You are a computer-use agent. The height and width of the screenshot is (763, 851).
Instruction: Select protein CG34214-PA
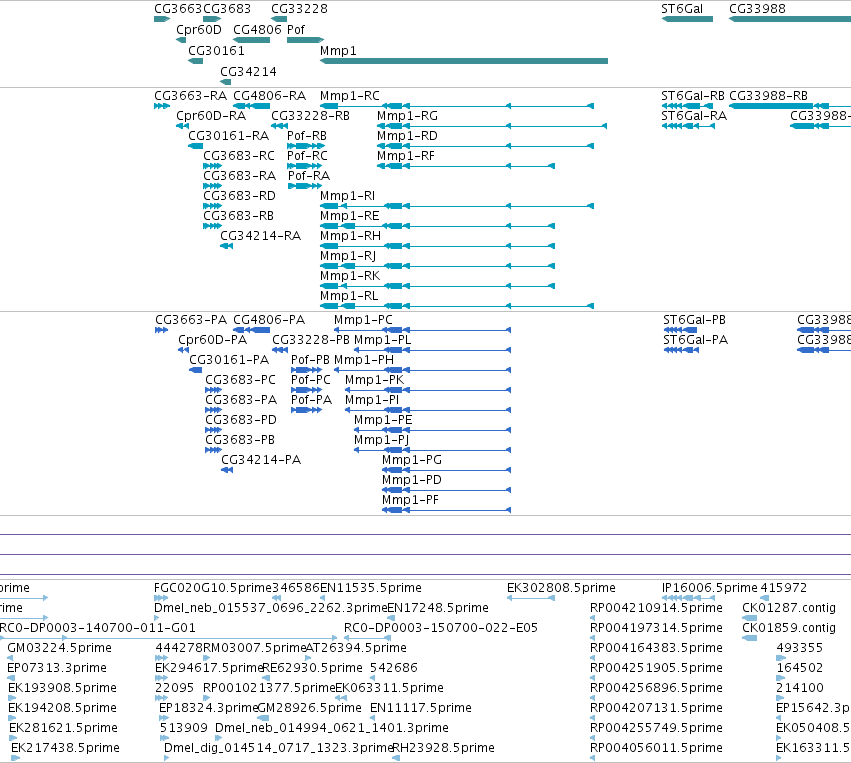[261, 460]
